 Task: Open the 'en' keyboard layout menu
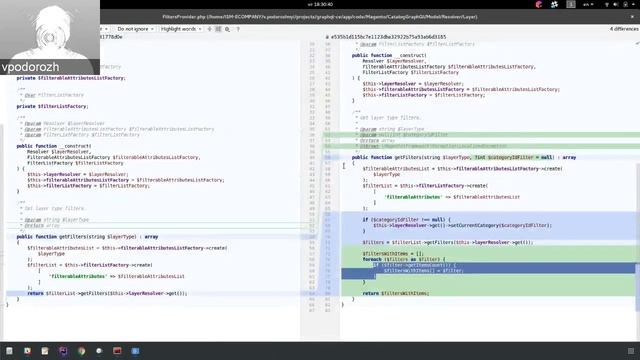[588, 4]
